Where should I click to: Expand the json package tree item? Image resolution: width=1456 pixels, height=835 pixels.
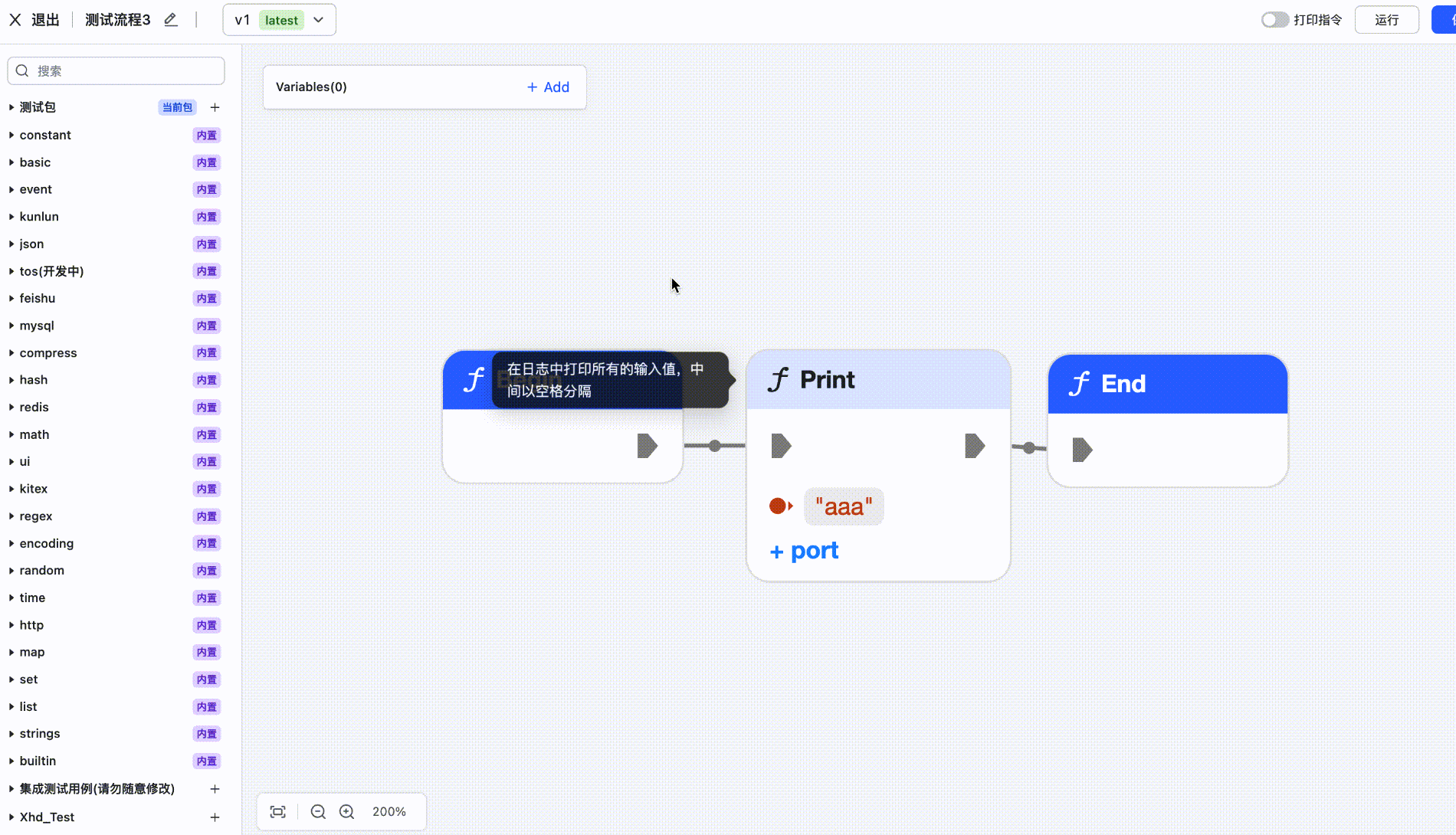[11, 244]
